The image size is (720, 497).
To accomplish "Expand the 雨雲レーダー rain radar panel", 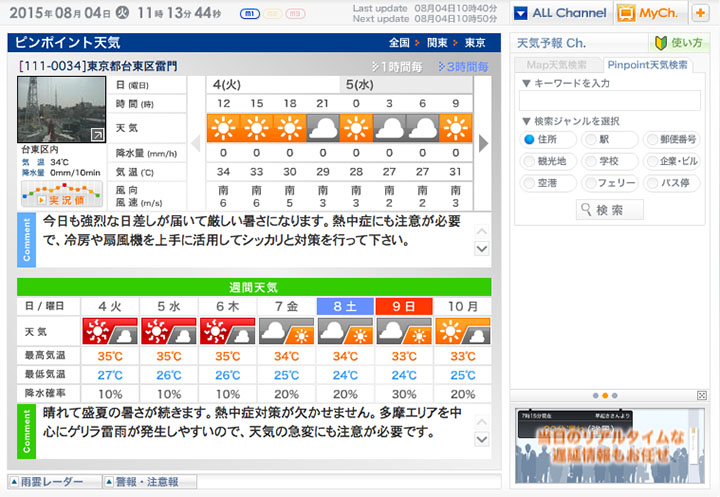I will click(49, 481).
